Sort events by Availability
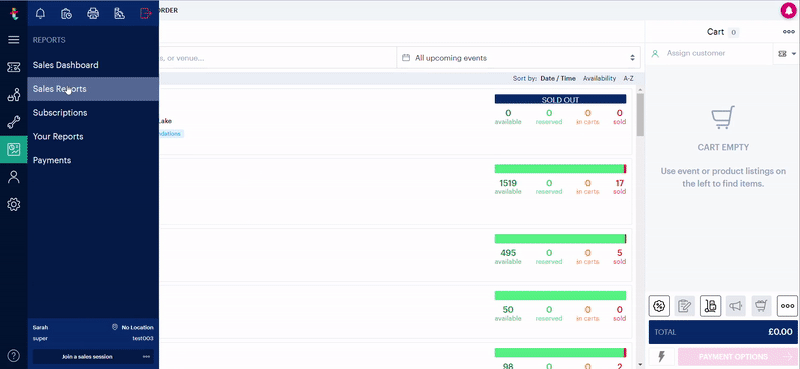 point(599,79)
